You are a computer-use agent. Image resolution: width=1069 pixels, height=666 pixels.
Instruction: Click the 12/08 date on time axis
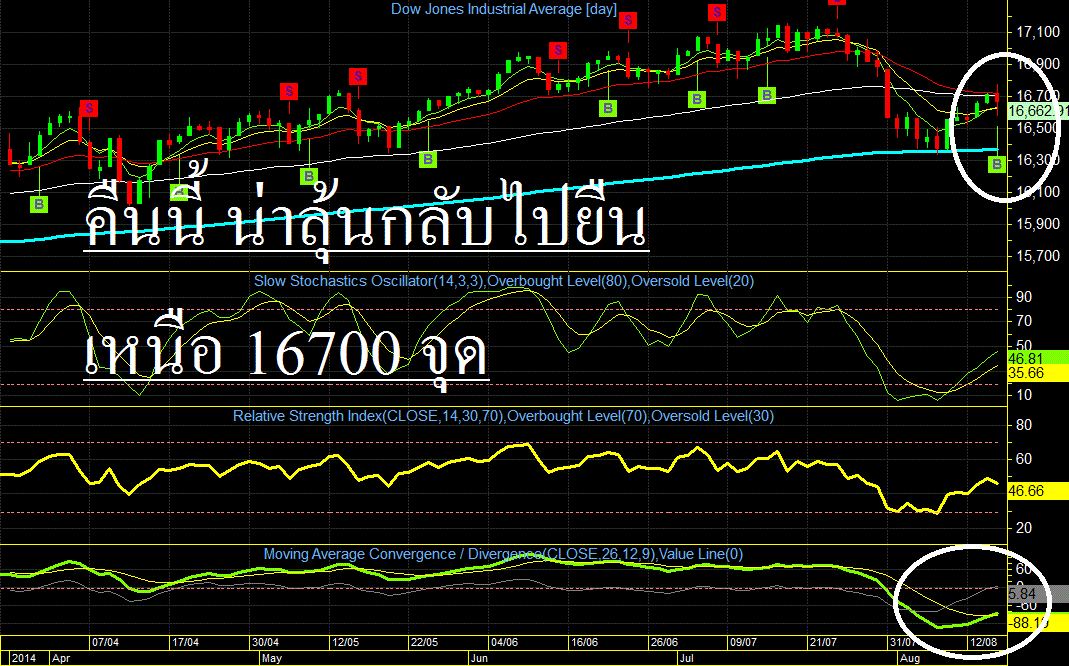pos(983,642)
